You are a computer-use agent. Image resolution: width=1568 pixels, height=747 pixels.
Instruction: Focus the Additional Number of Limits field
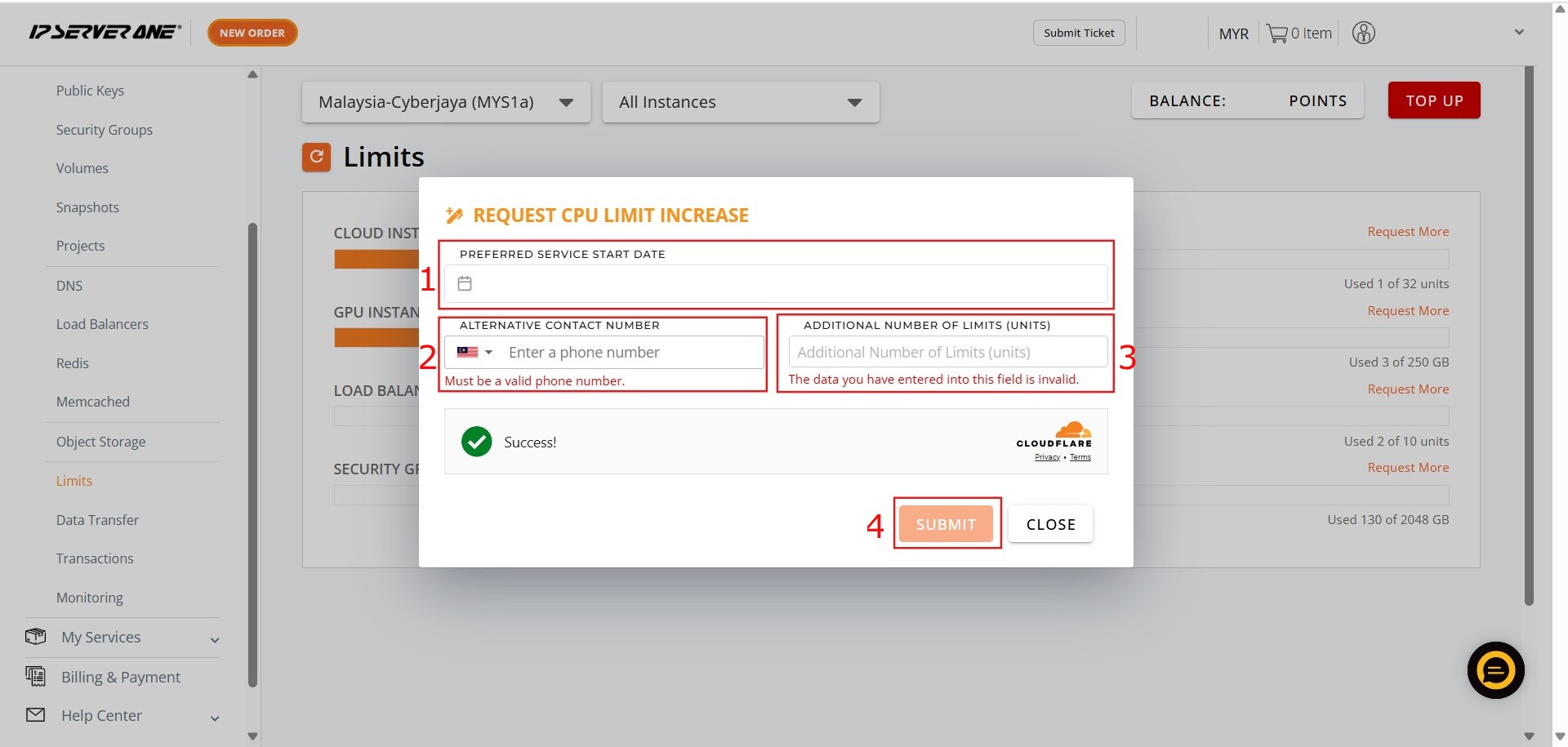947,352
